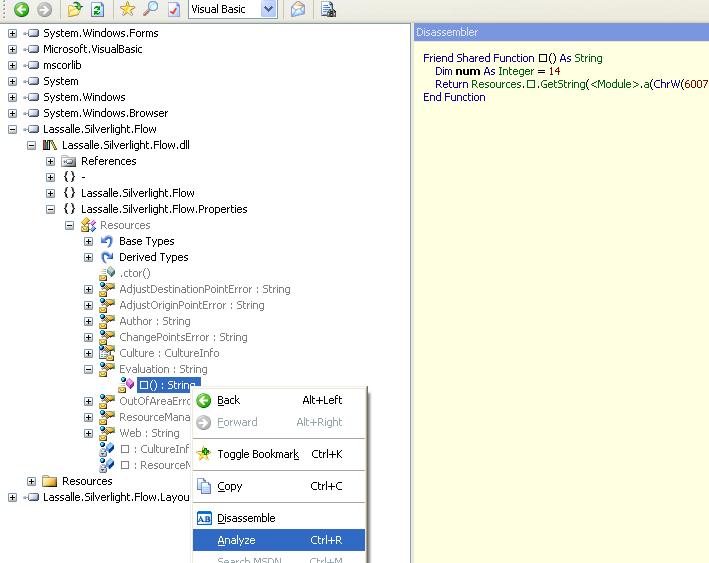The width and height of the screenshot is (709, 563).
Task: Click the yellow Resources folder icon
Action: [50, 481]
